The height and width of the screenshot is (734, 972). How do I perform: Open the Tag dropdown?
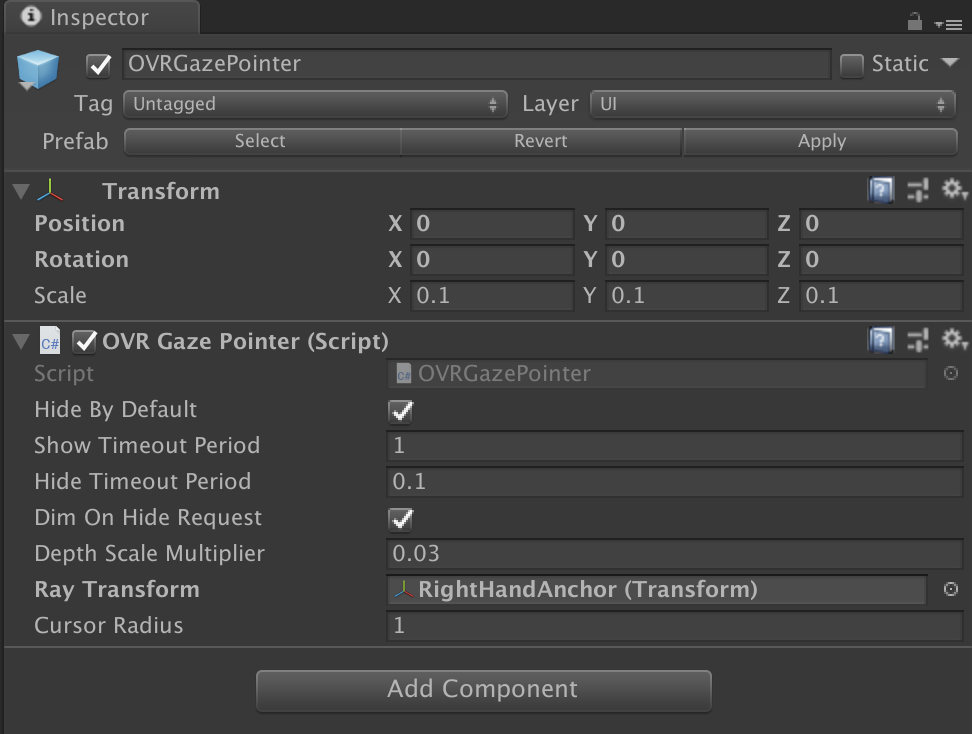point(314,103)
